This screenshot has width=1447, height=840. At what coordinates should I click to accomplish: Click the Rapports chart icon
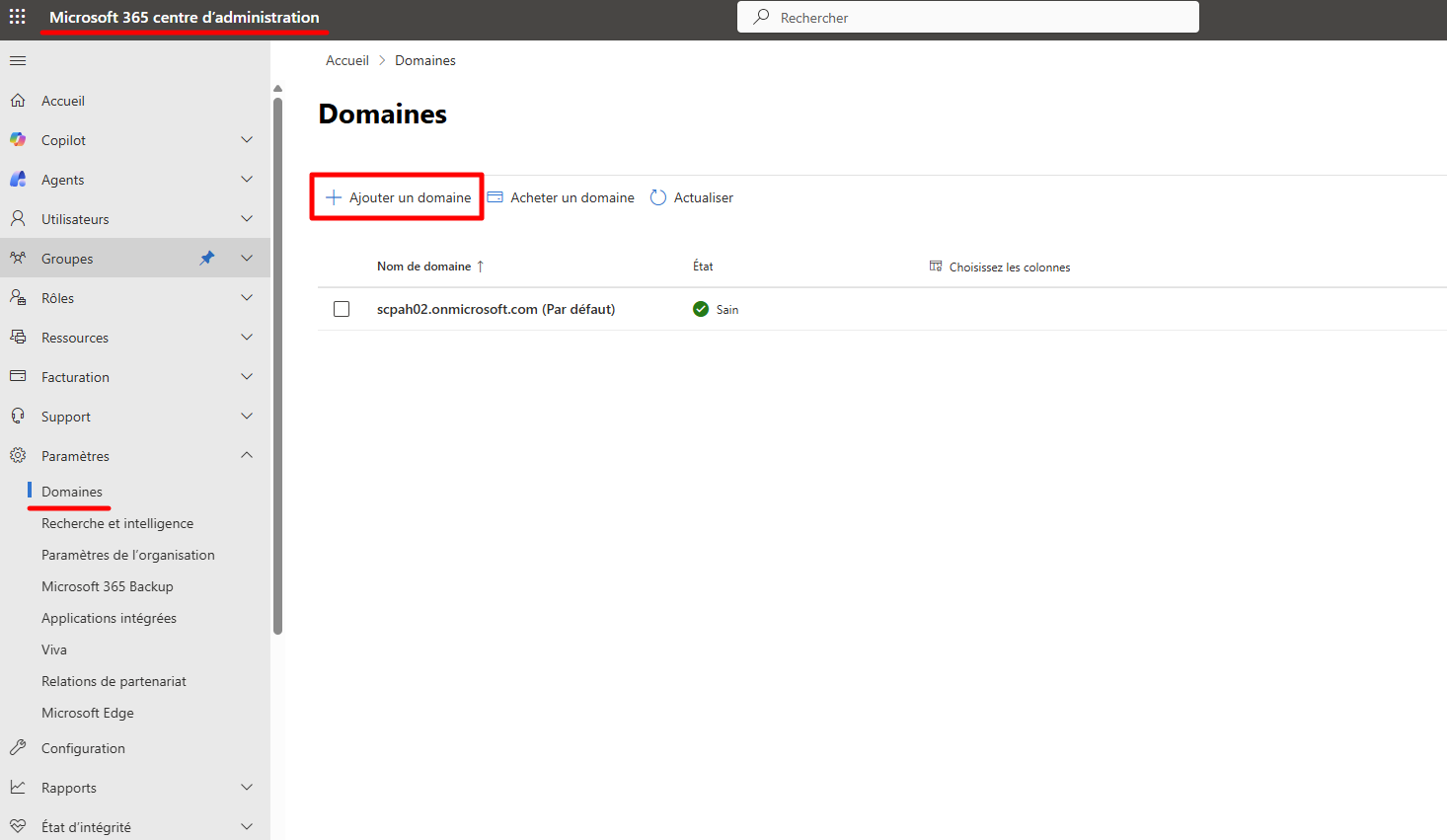point(18,788)
